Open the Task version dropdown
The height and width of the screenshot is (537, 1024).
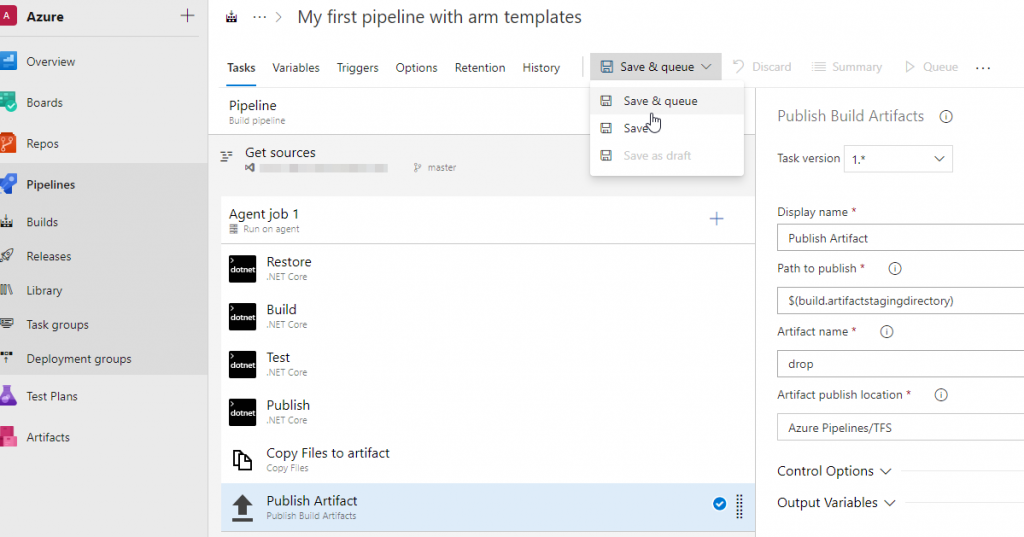pyautogui.click(x=898, y=159)
